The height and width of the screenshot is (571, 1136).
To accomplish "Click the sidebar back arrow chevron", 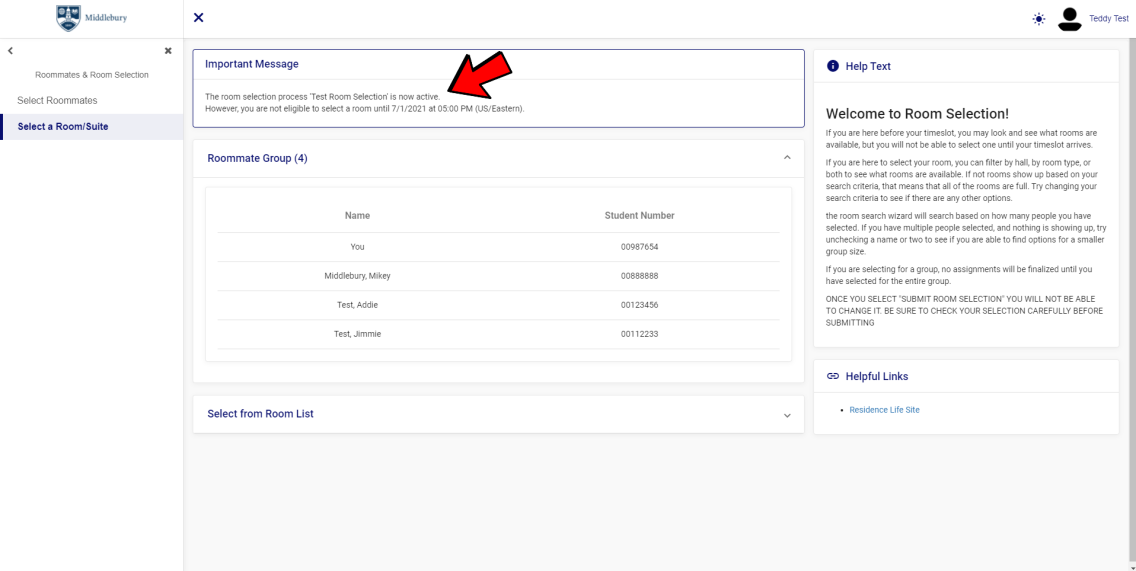I will [x=10, y=50].
